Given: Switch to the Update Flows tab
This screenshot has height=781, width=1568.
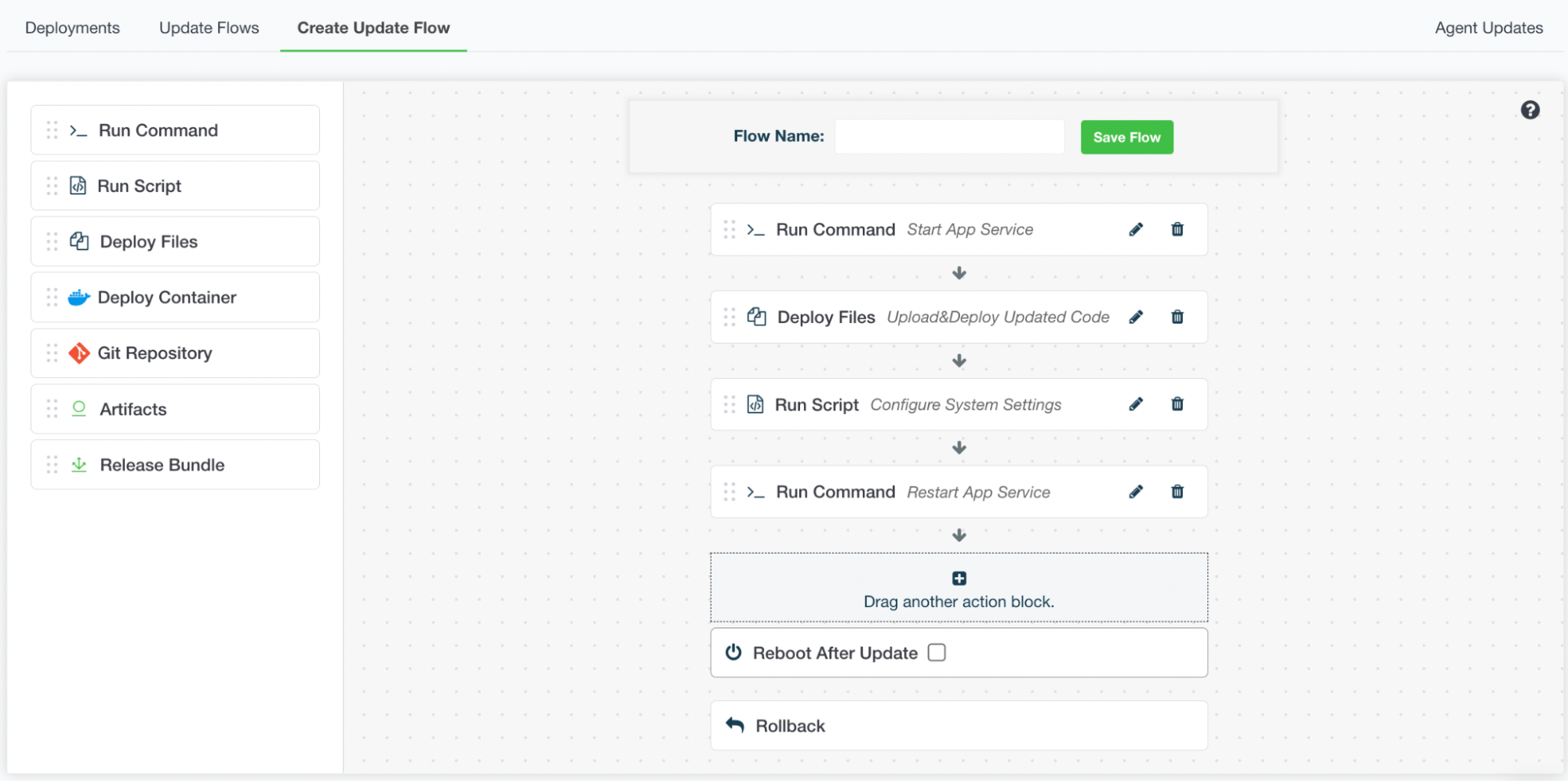Looking at the screenshot, I should [x=209, y=28].
